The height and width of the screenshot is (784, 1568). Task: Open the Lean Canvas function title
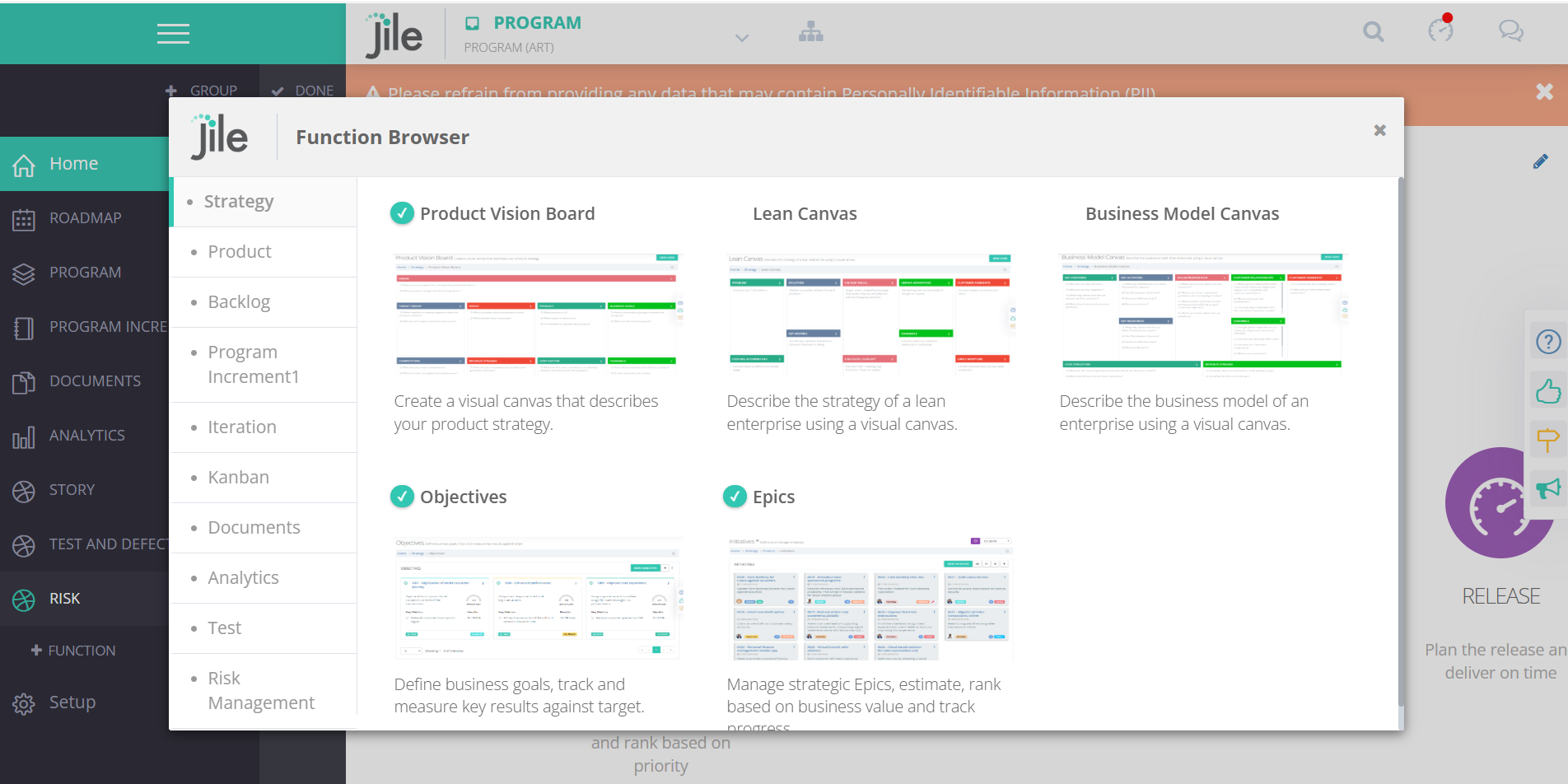pos(805,214)
